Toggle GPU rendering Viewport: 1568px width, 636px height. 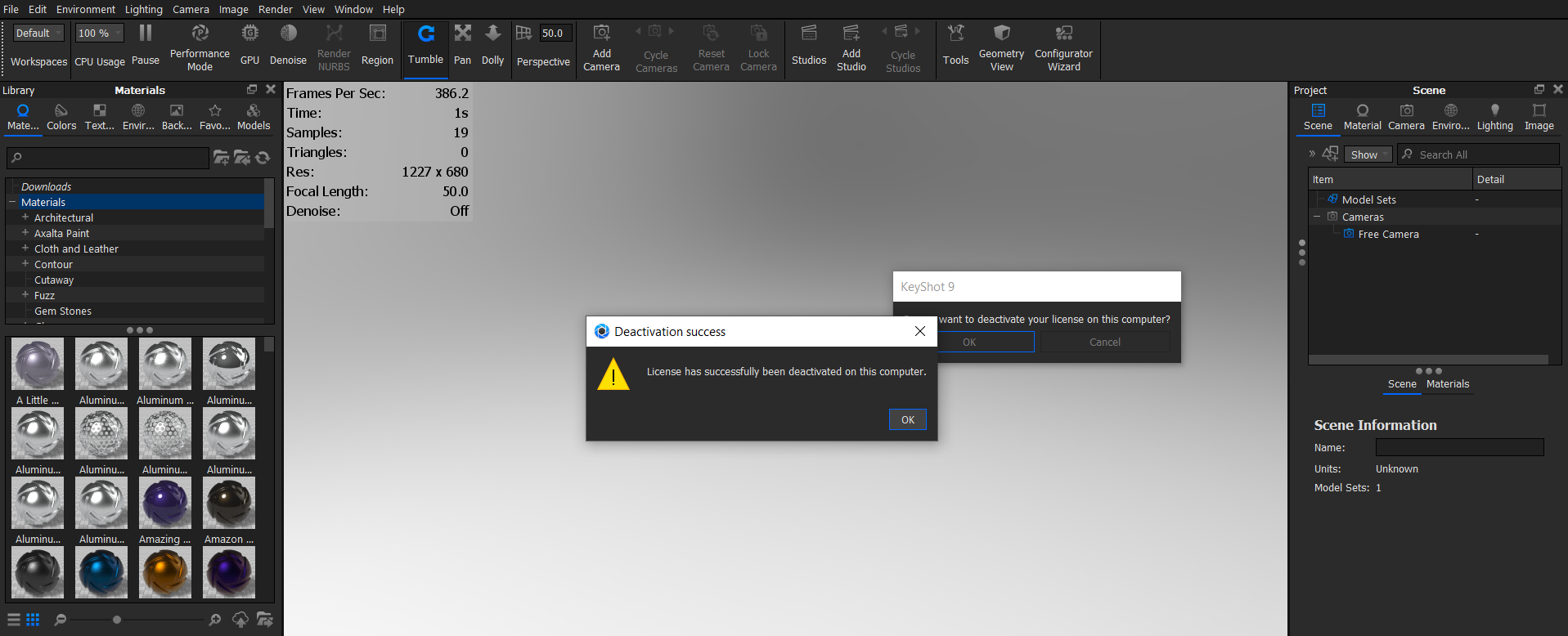(x=249, y=45)
